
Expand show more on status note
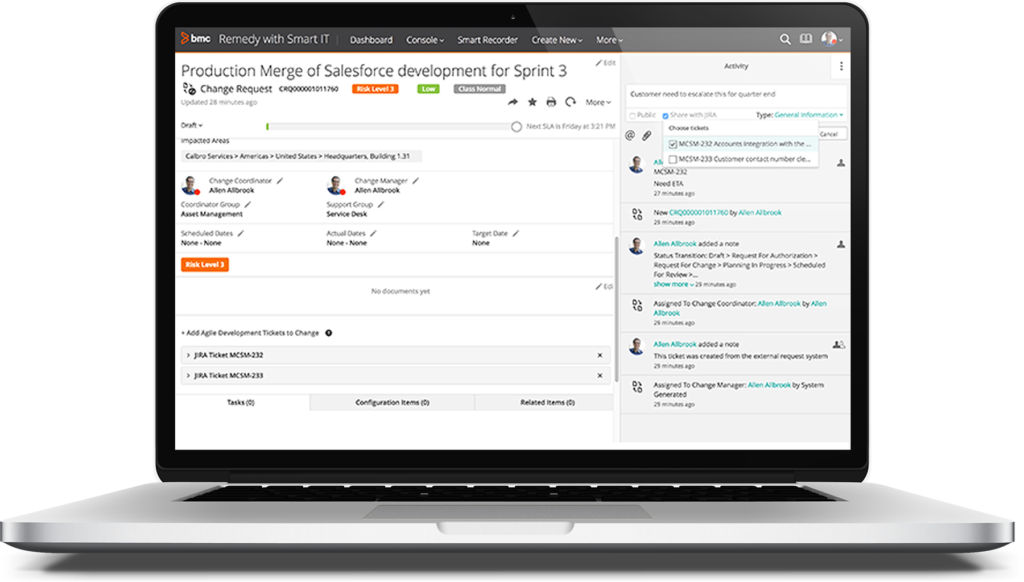point(673,284)
